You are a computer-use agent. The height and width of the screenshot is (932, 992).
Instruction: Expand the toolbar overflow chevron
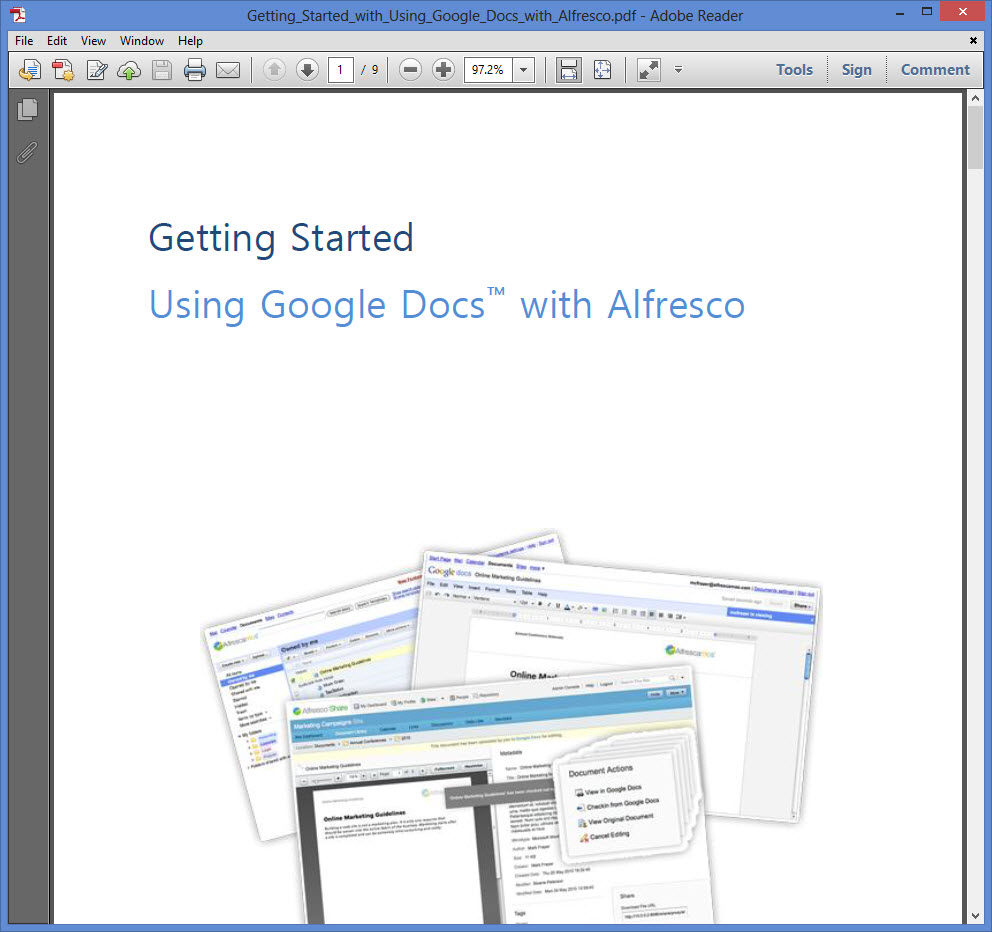(x=678, y=70)
